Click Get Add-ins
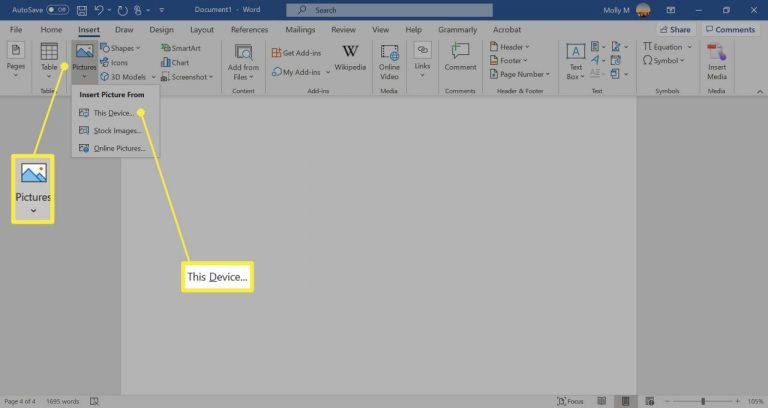Image resolution: width=768 pixels, height=408 pixels. [x=297, y=53]
